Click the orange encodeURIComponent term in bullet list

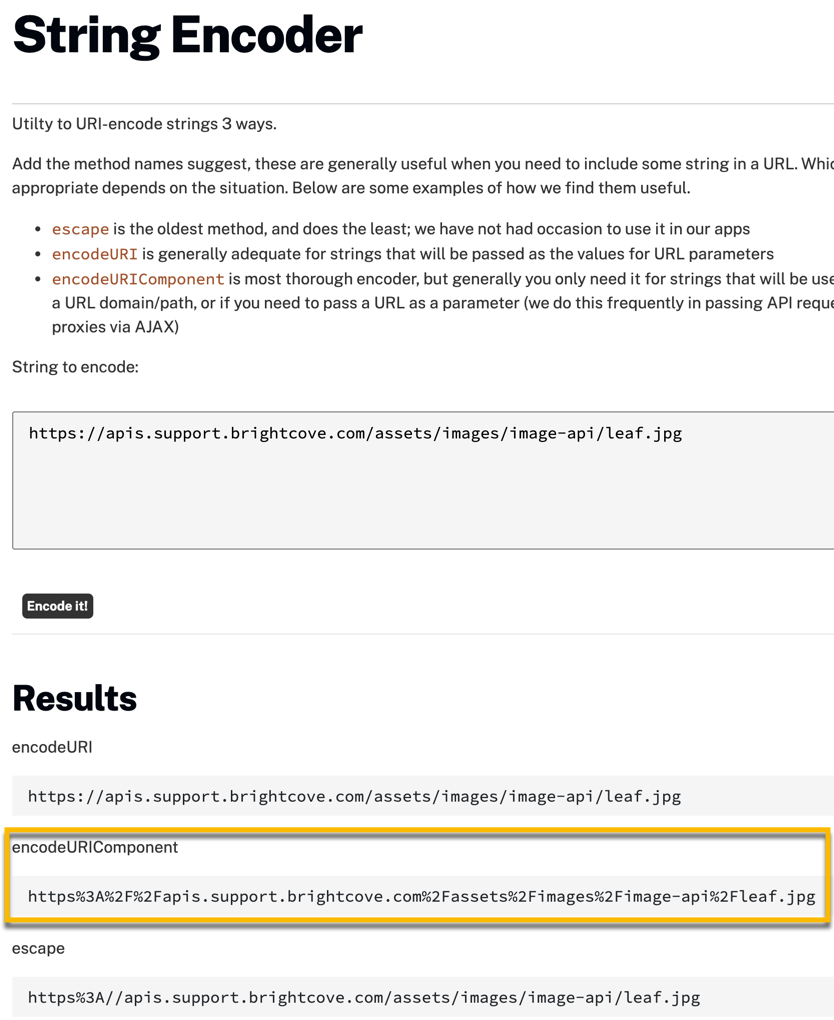tap(138, 279)
